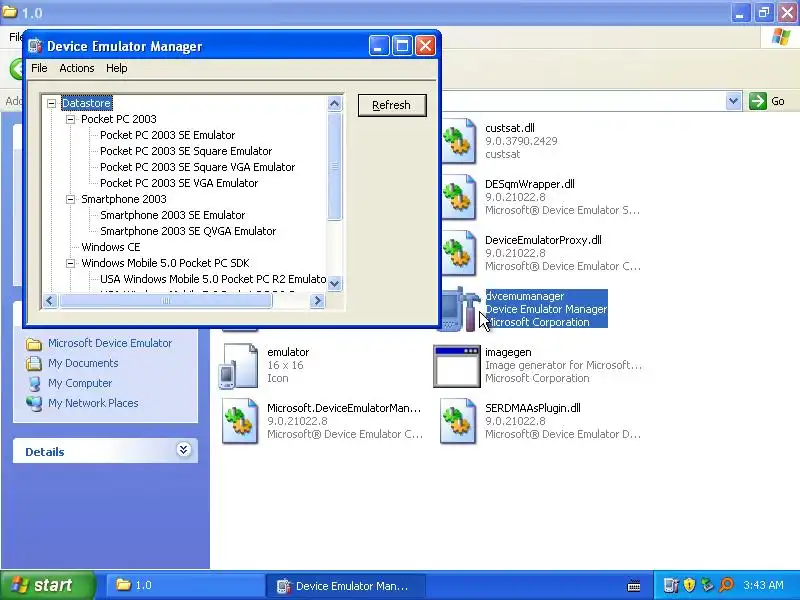800x600 pixels.
Task: Select the Microsoft.DeviceEmulatorMan... dll icon
Action: click(240, 421)
